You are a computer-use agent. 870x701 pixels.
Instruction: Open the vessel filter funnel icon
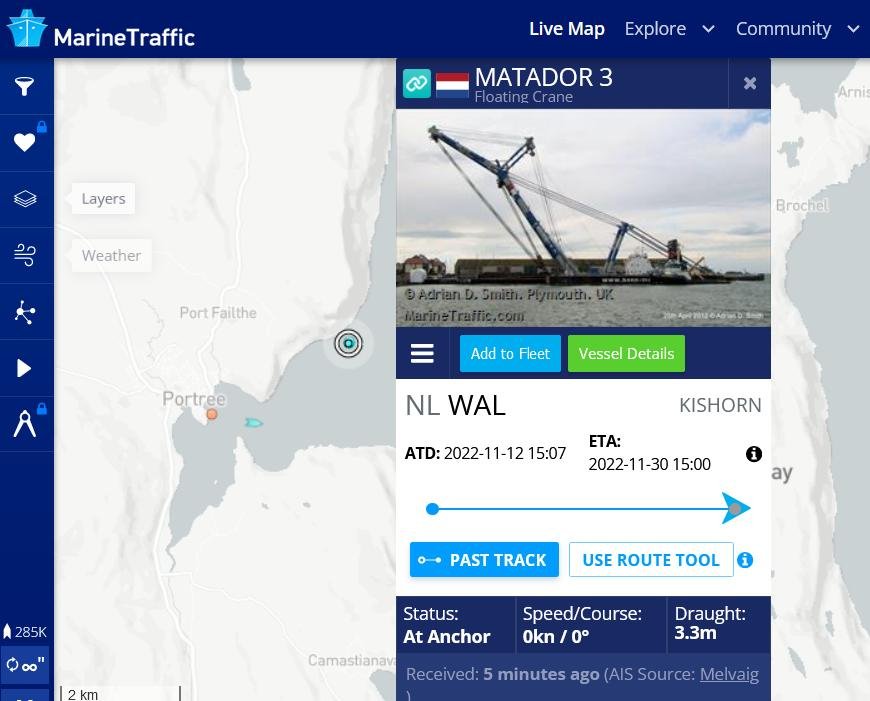(24, 86)
